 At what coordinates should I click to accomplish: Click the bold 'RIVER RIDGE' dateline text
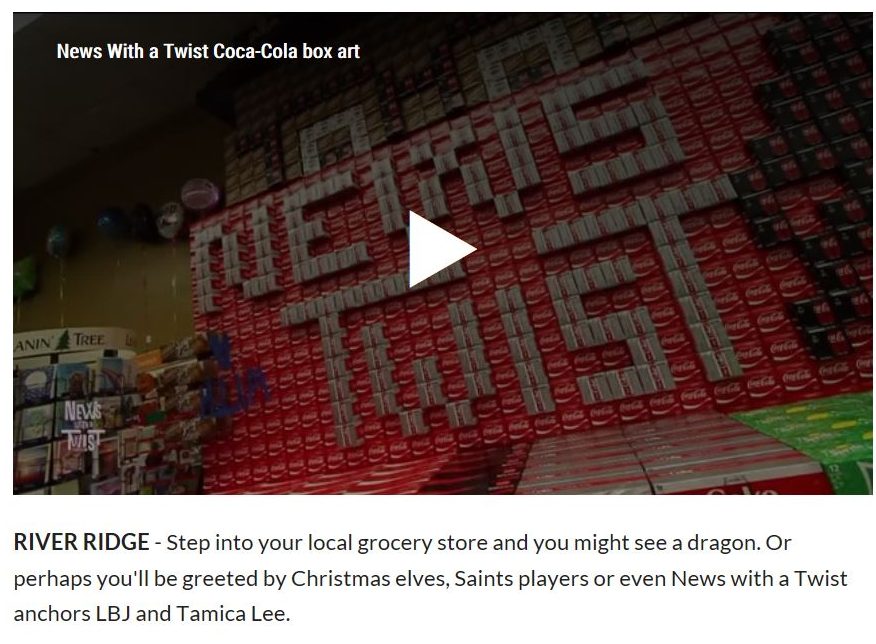click(x=82, y=542)
